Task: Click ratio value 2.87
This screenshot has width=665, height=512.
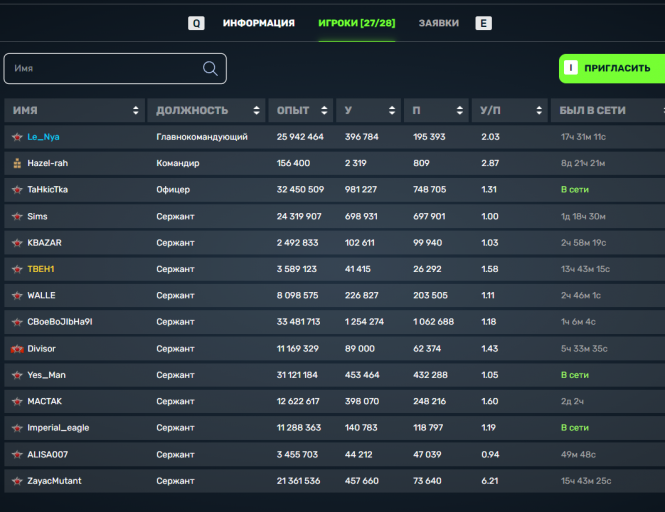Action: tap(490, 163)
